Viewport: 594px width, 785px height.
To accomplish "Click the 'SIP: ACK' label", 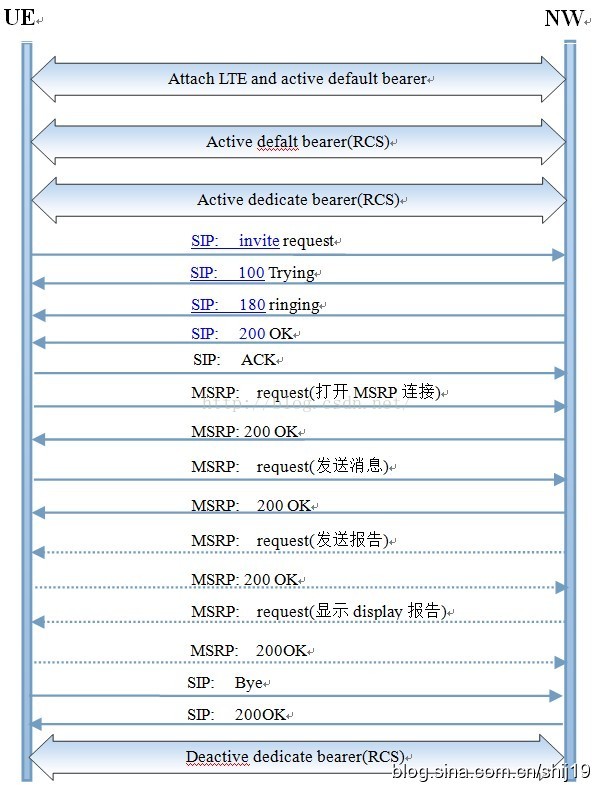I will coord(235,360).
